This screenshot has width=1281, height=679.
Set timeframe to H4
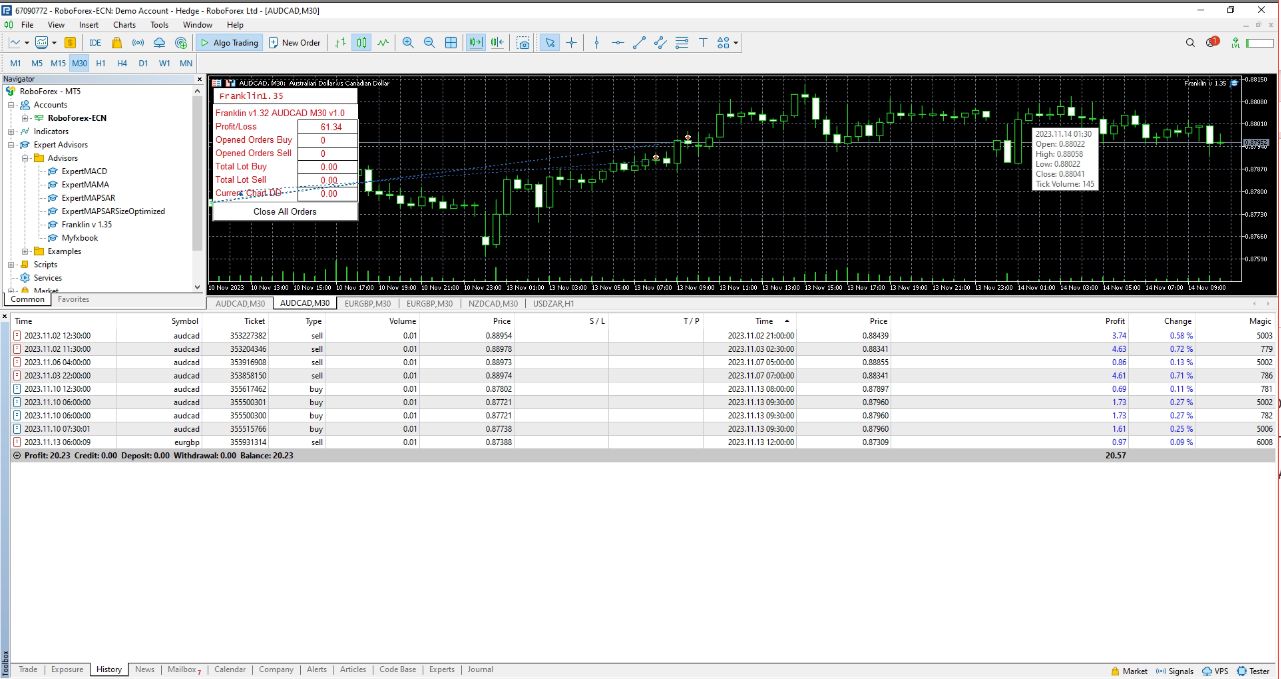pyautogui.click(x=122, y=63)
